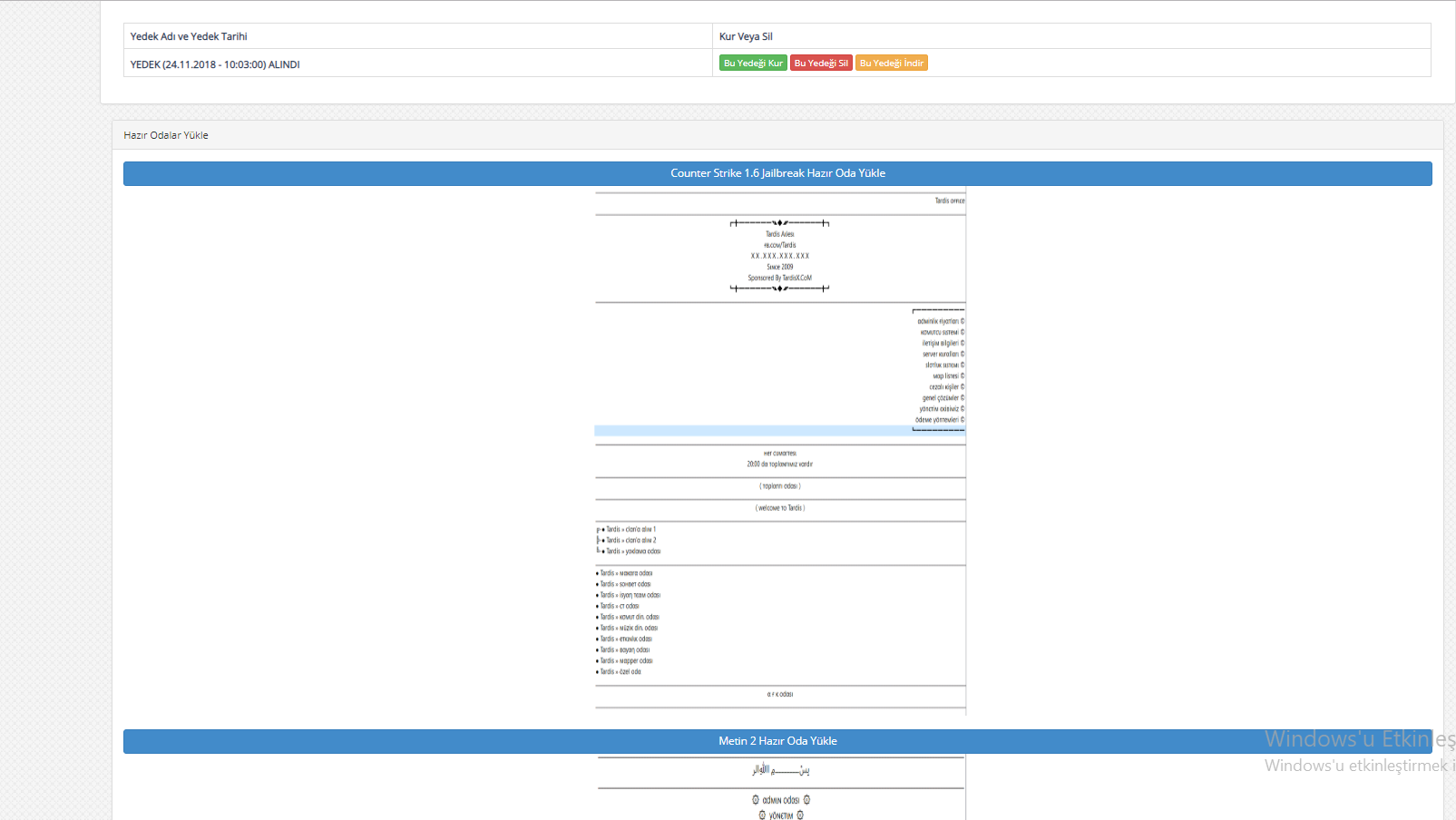1456x820 pixels.
Task: Click the red Bu Yedeği Sil button
Action: [x=821, y=63]
